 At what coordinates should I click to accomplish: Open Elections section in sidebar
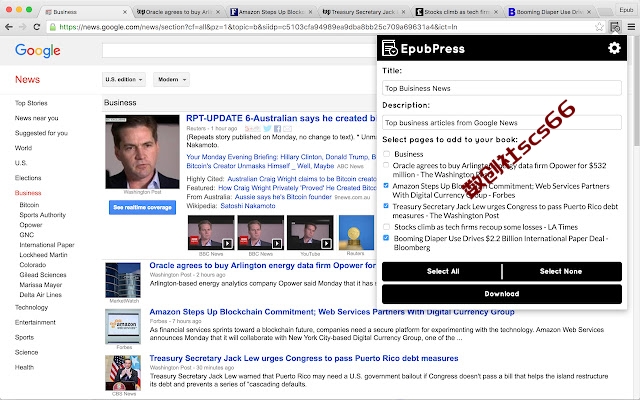tap(28, 178)
